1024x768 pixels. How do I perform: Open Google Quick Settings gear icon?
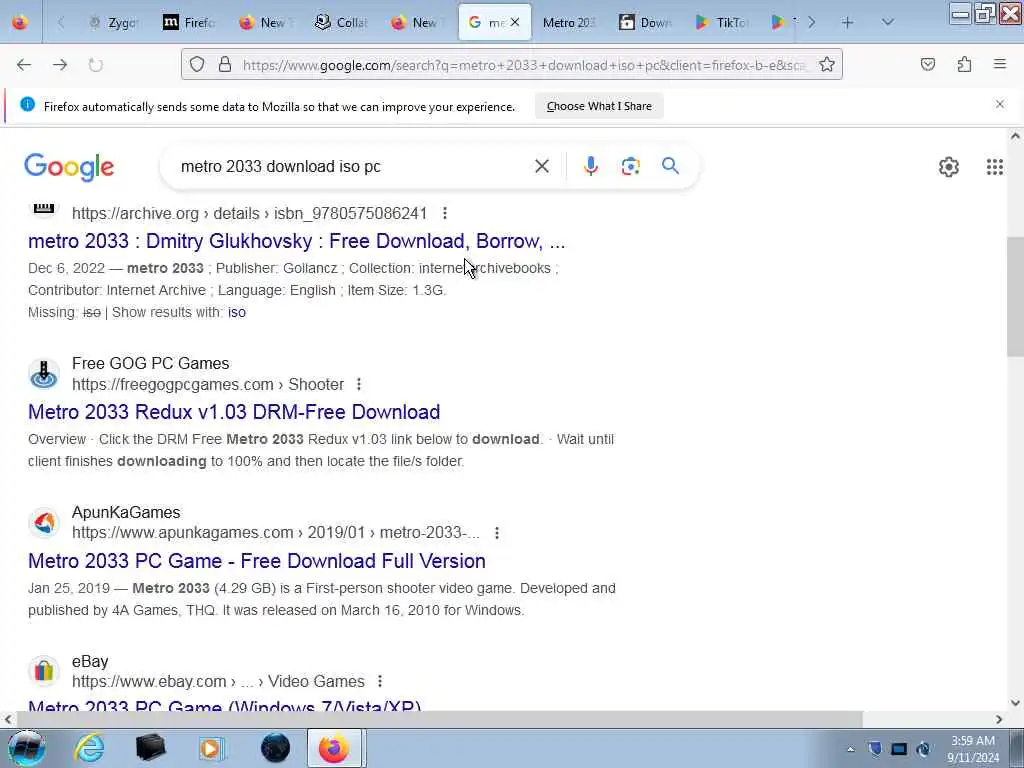tap(949, 167)
